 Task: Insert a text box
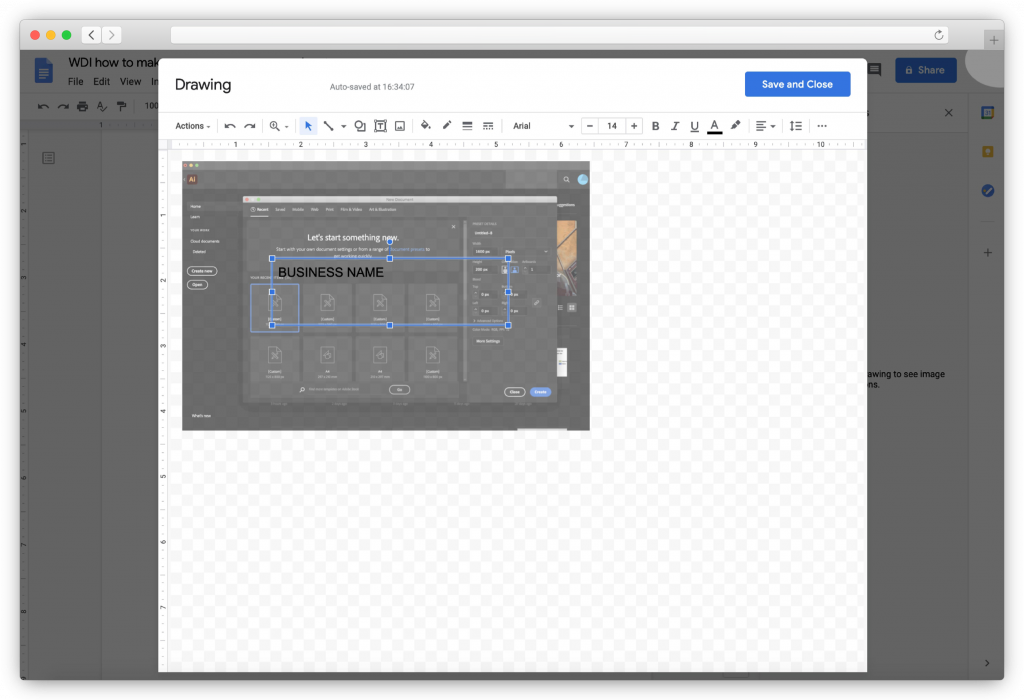coord(379,125)
